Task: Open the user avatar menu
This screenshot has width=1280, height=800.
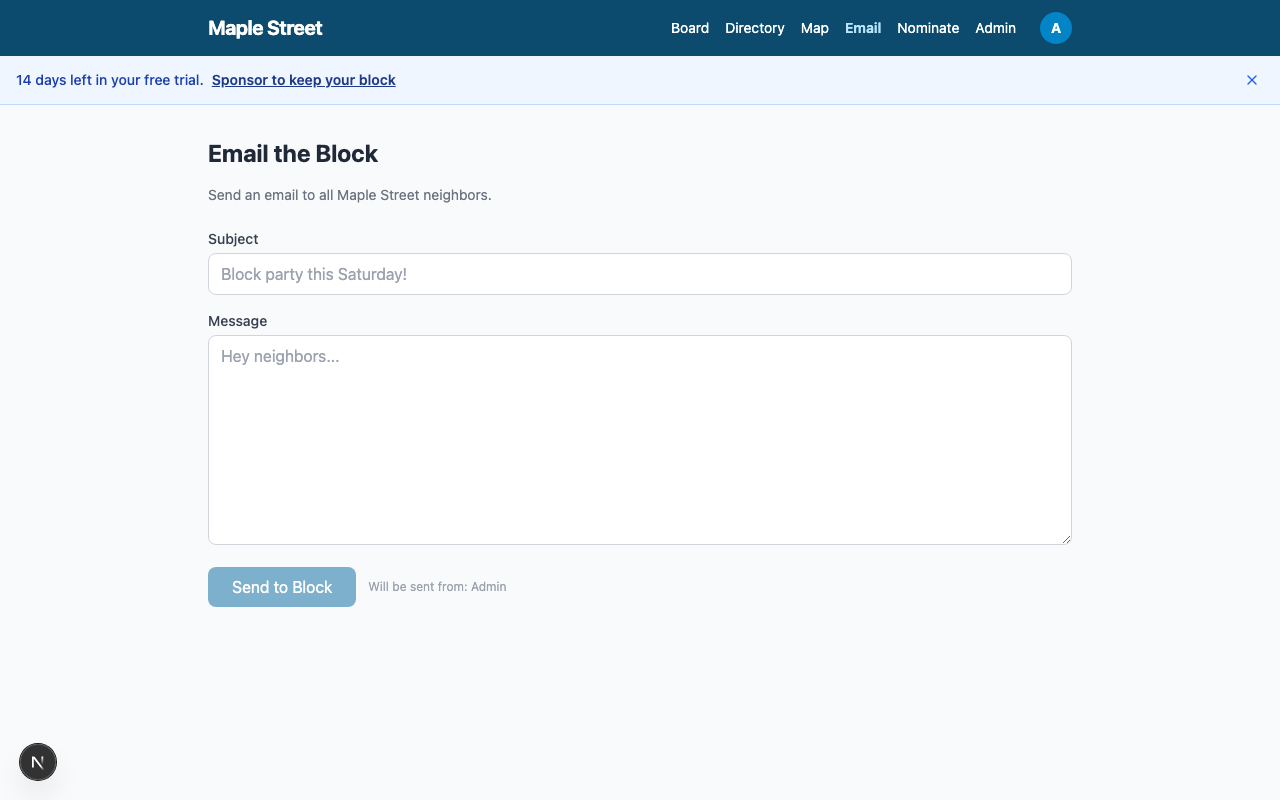Action: pyautogui.click(x=1056, y=28)
